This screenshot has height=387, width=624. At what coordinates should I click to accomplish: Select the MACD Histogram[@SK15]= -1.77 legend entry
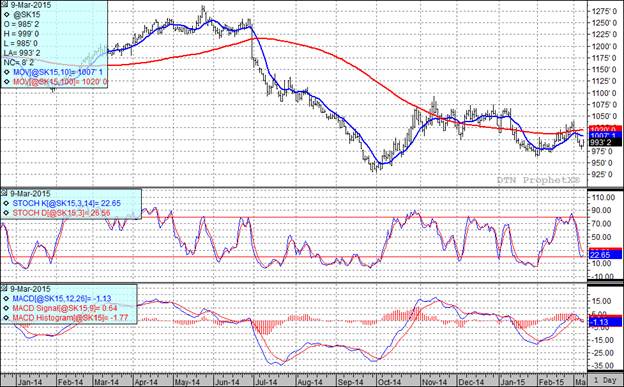[x=70, y=318]
